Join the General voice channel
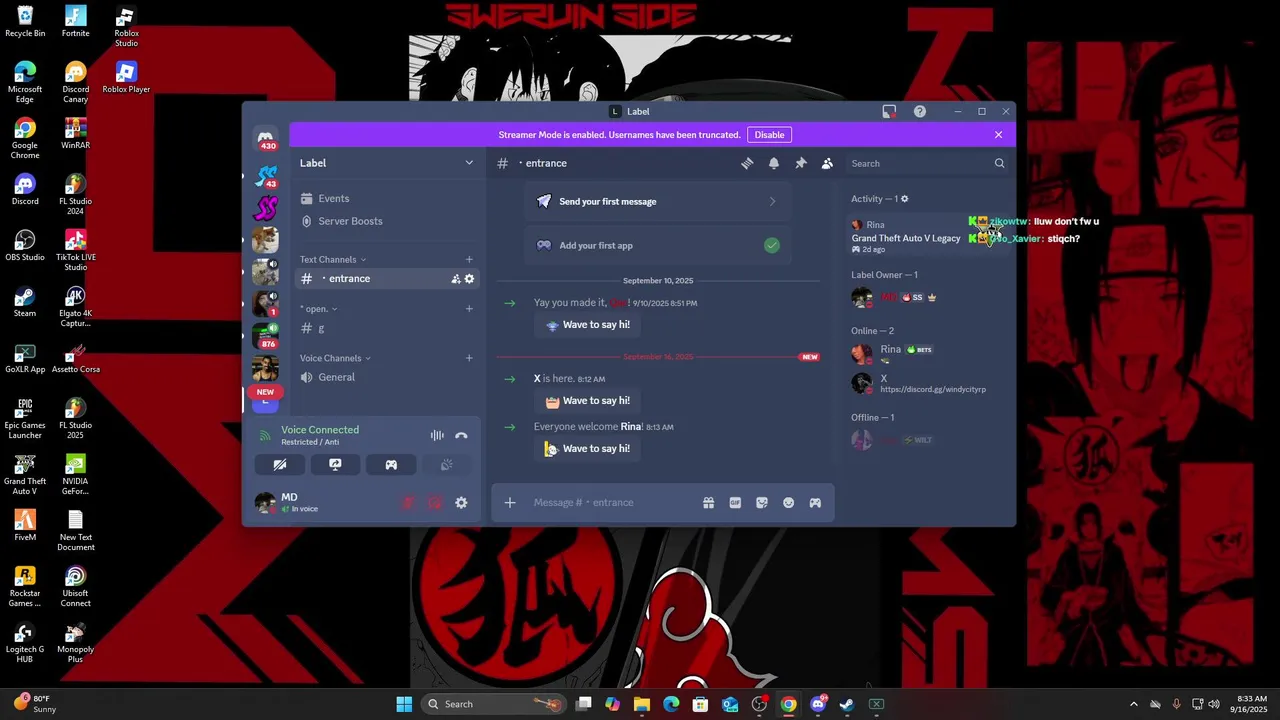 (386, 377)
